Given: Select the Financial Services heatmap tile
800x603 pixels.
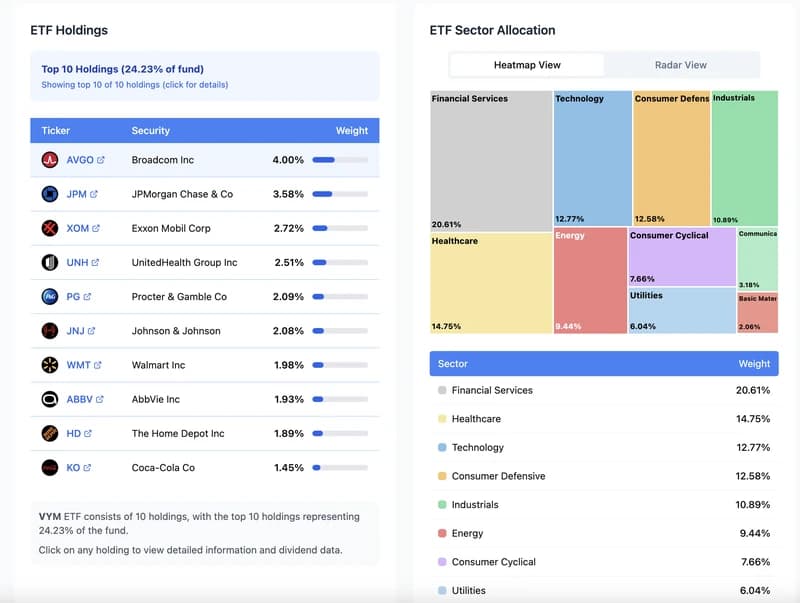Looking at the screenshot, I should point(491,161).
